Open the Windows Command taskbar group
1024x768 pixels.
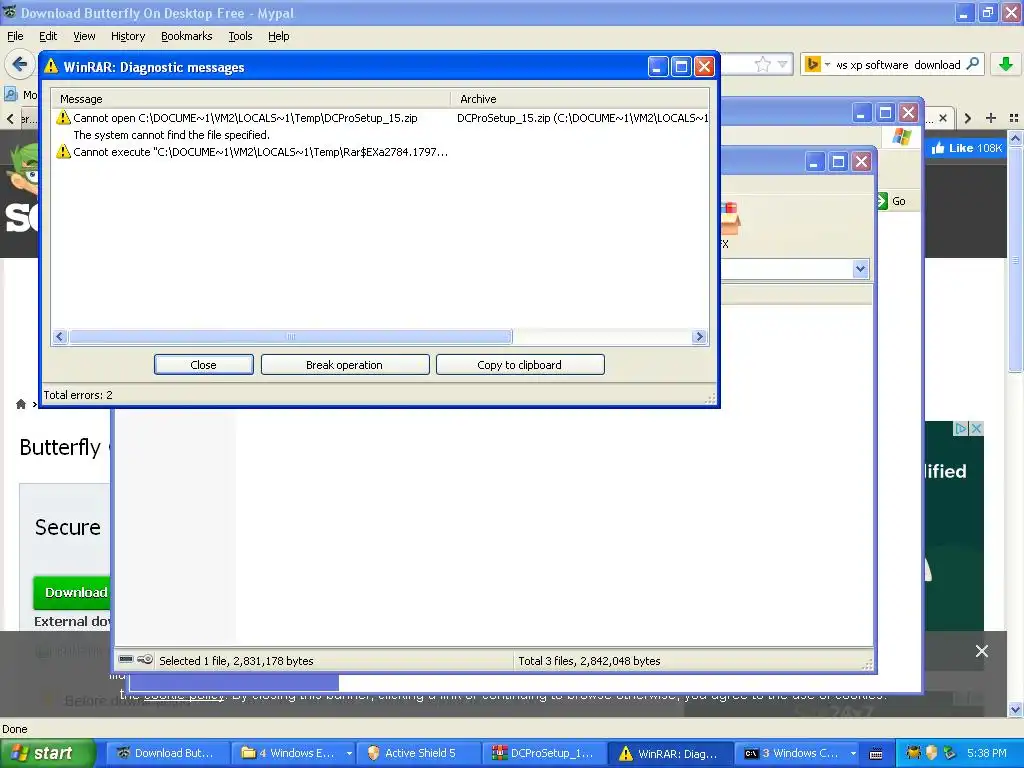point(798,753)
